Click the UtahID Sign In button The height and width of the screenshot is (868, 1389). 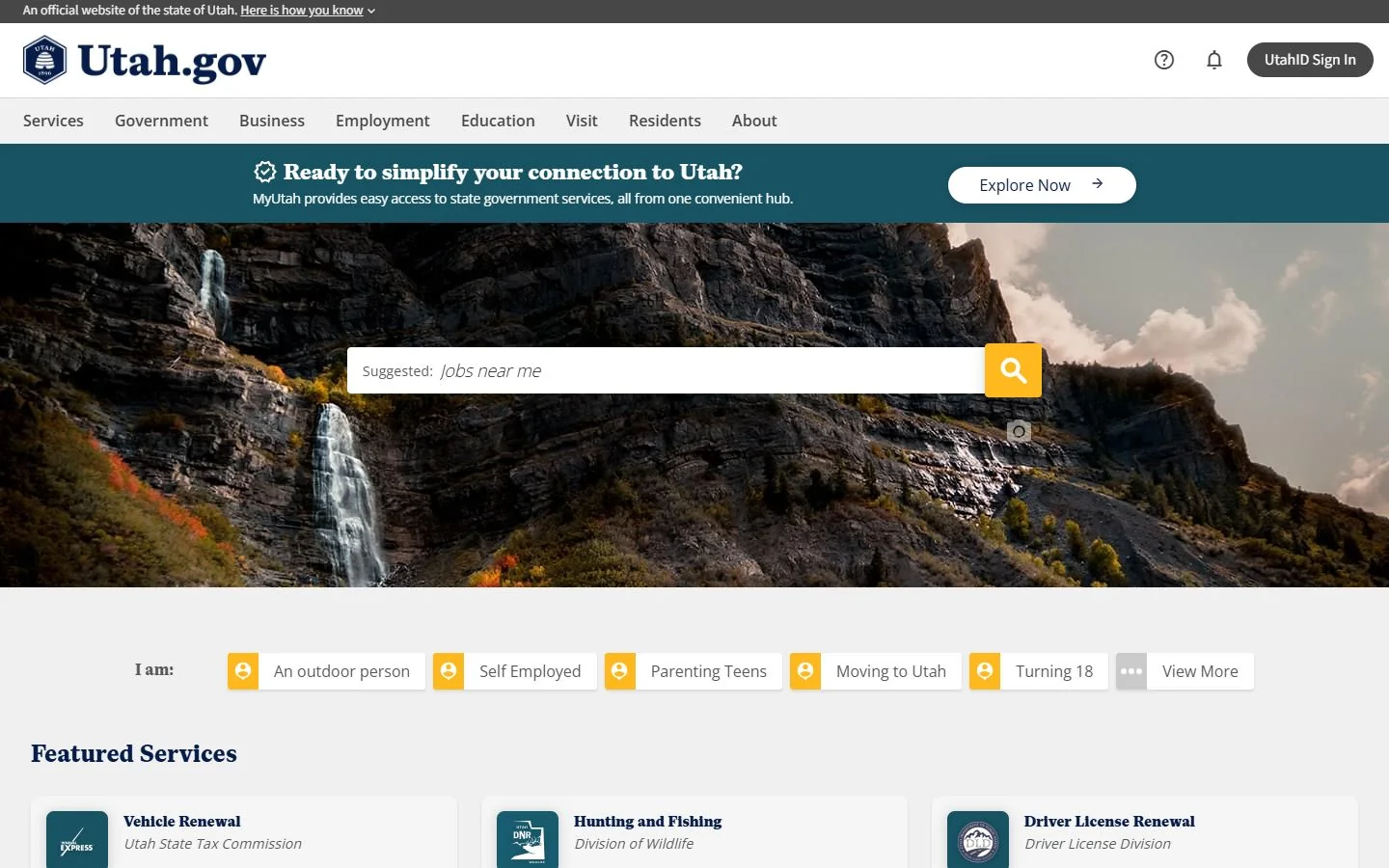tap(1310, 60)
